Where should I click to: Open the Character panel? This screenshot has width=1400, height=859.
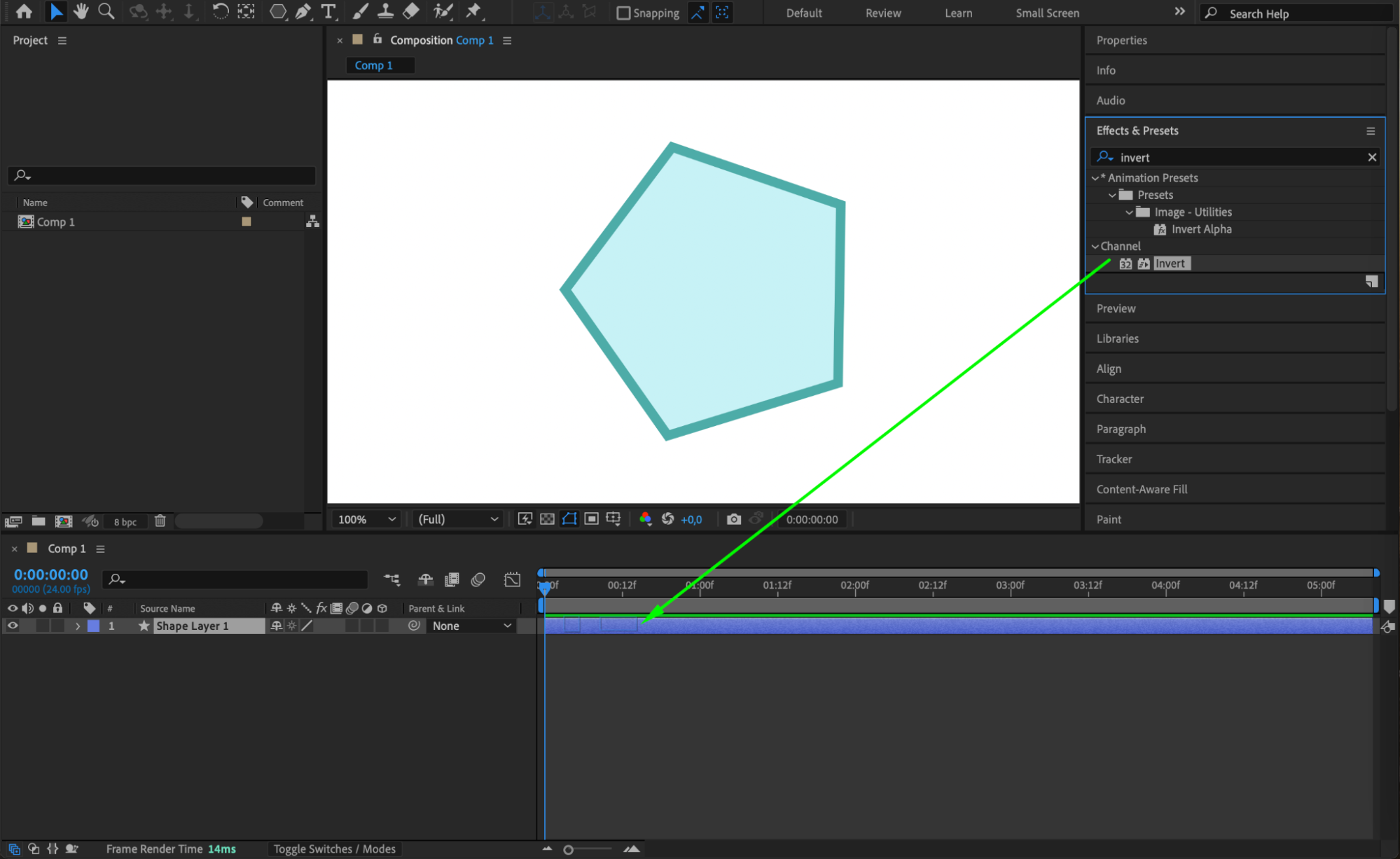[x=1120, y=399]
